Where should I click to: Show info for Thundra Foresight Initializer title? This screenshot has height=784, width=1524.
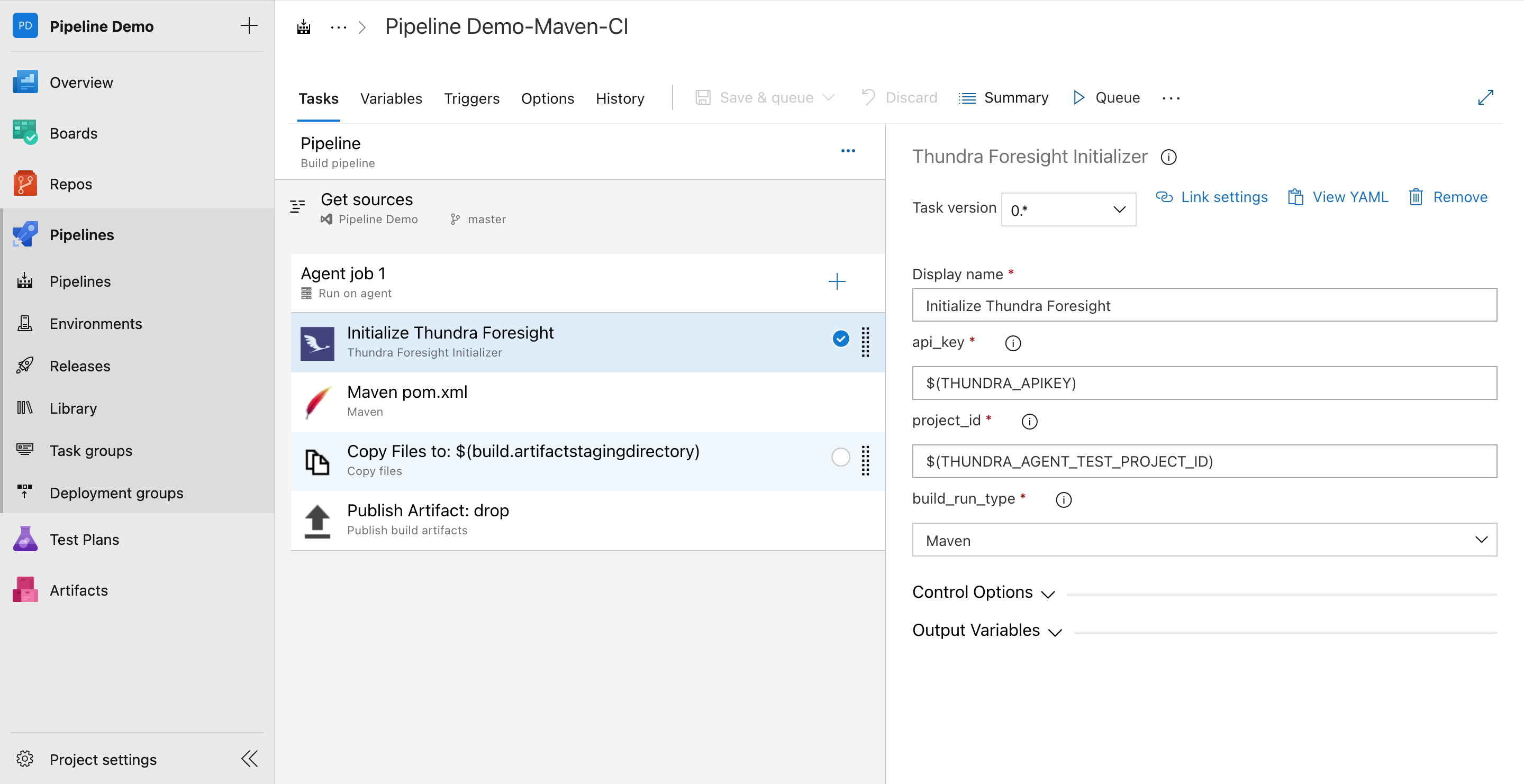1168,157
